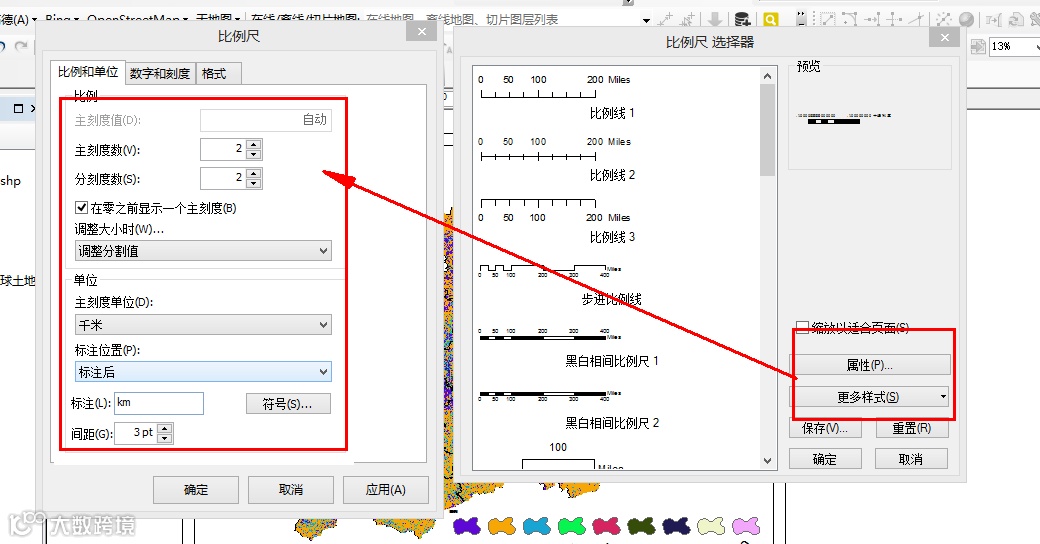Decrease 主刻度数 with the down arrow
This screenshot has width=1040, height=544.
(x=253, y=155)
